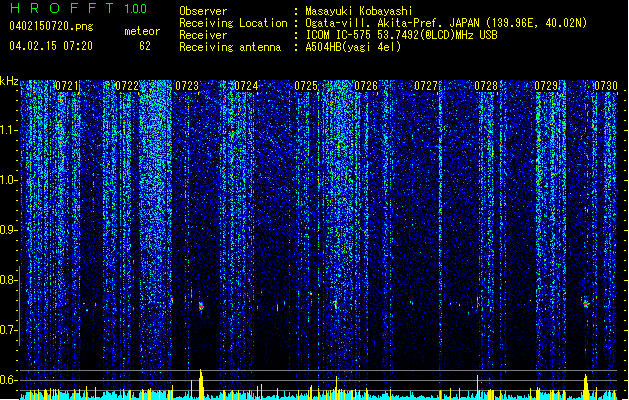This screenshot has width=629, height=400.
Task: Click the kHz axis unit label
Action: pyautogui.click(x=9, y=81)
